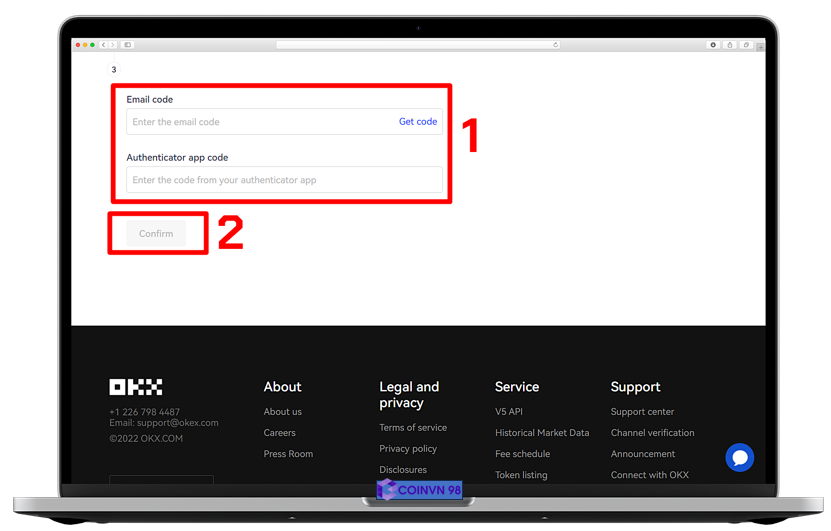Show the Safari tab overview icon
This screenshot has width=831, height=531.
click(x=746, y=45)
